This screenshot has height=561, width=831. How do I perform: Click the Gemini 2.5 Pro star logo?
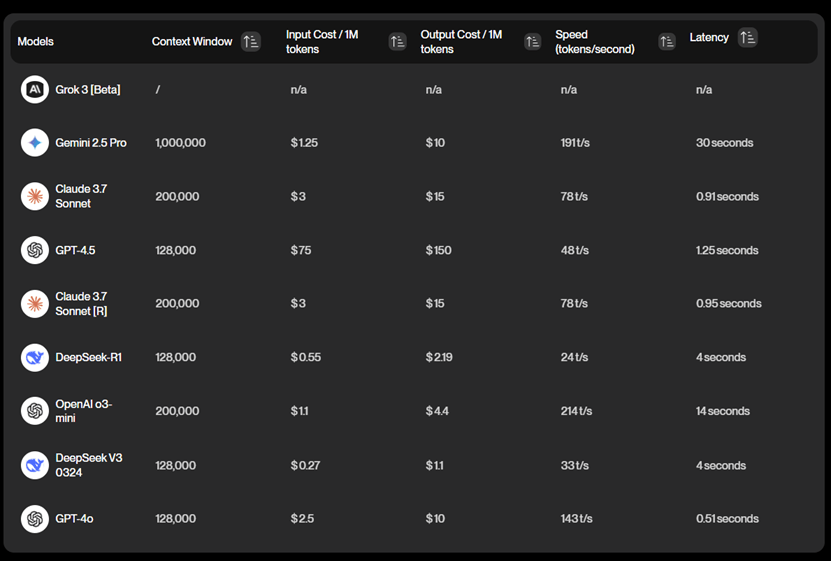[35, 143]
